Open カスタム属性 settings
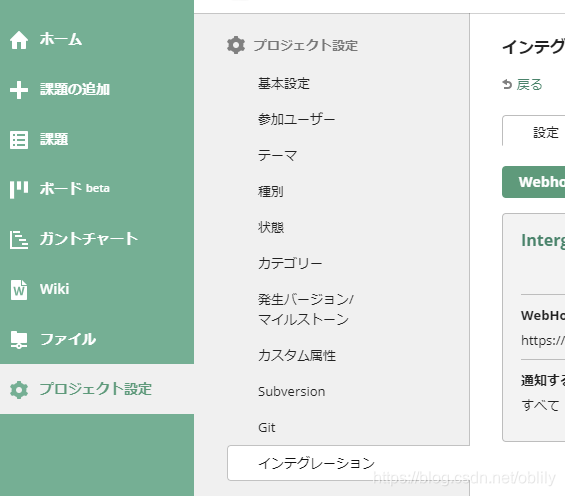The height and width of the screenshot is (496, 565). tap(297, 356)
